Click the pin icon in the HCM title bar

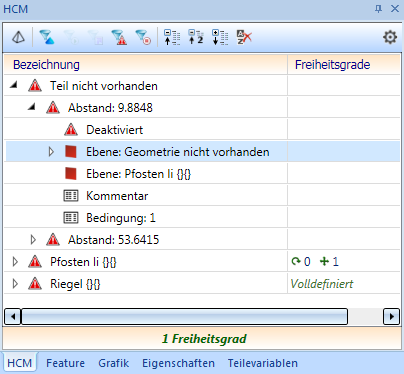[378, 9]
